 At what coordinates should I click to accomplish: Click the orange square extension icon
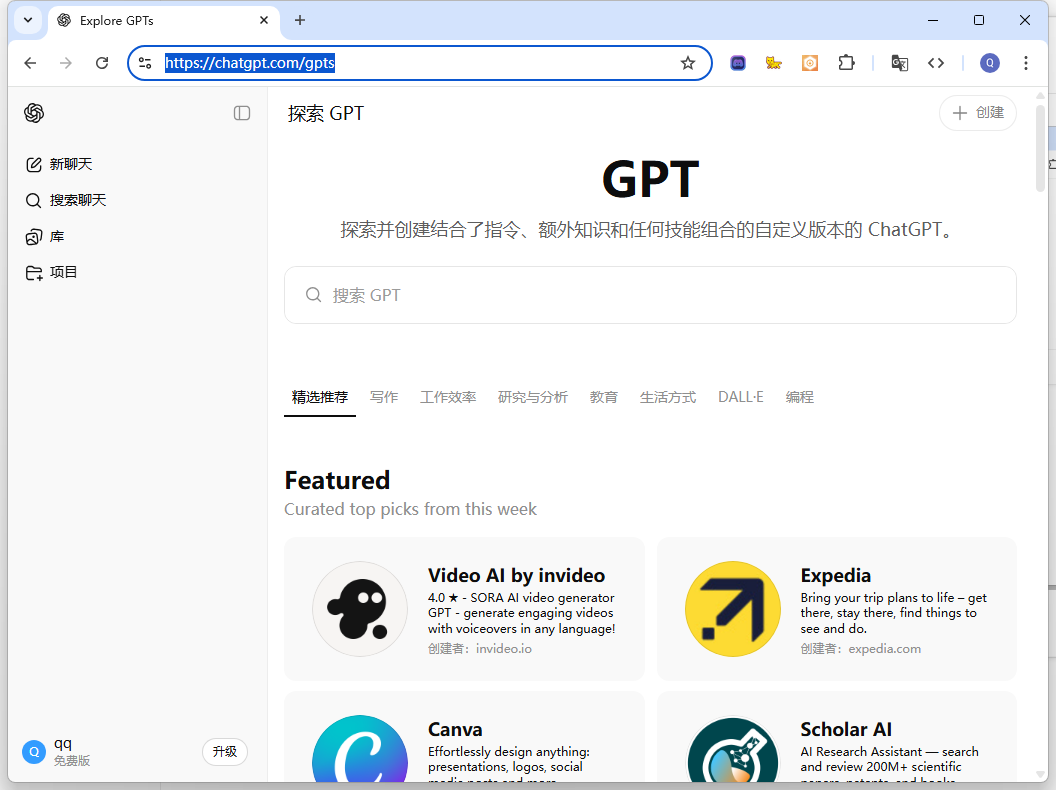(810, 63)
